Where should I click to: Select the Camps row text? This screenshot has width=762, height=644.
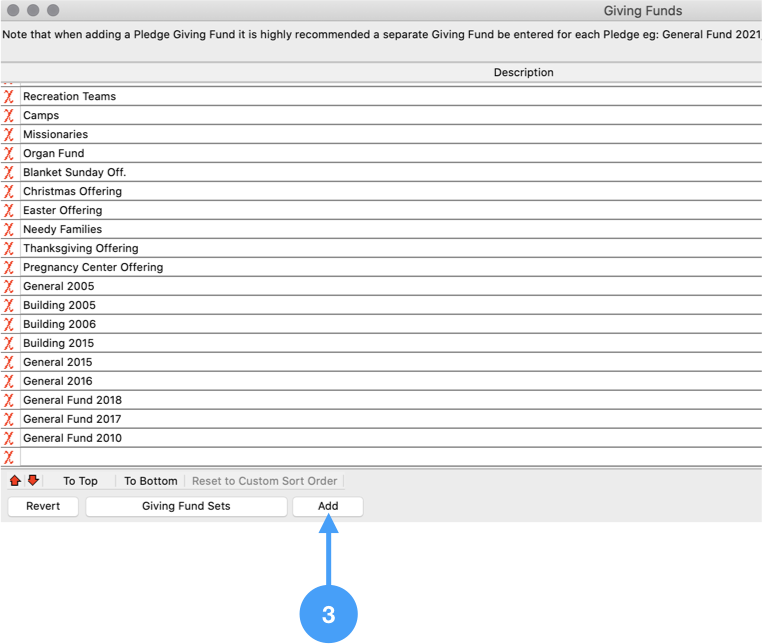(x=41, y=115)
